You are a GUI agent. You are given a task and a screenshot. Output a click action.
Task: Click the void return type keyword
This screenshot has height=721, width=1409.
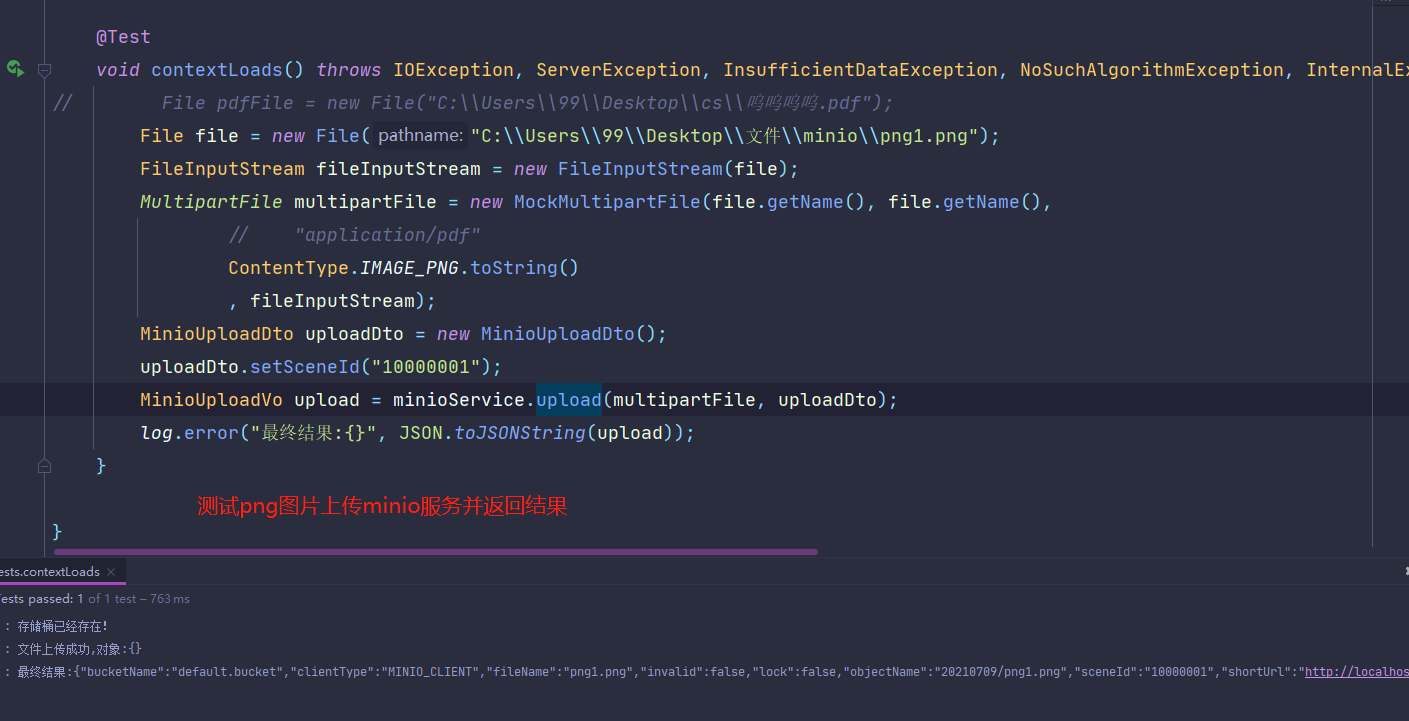(118, 70)
